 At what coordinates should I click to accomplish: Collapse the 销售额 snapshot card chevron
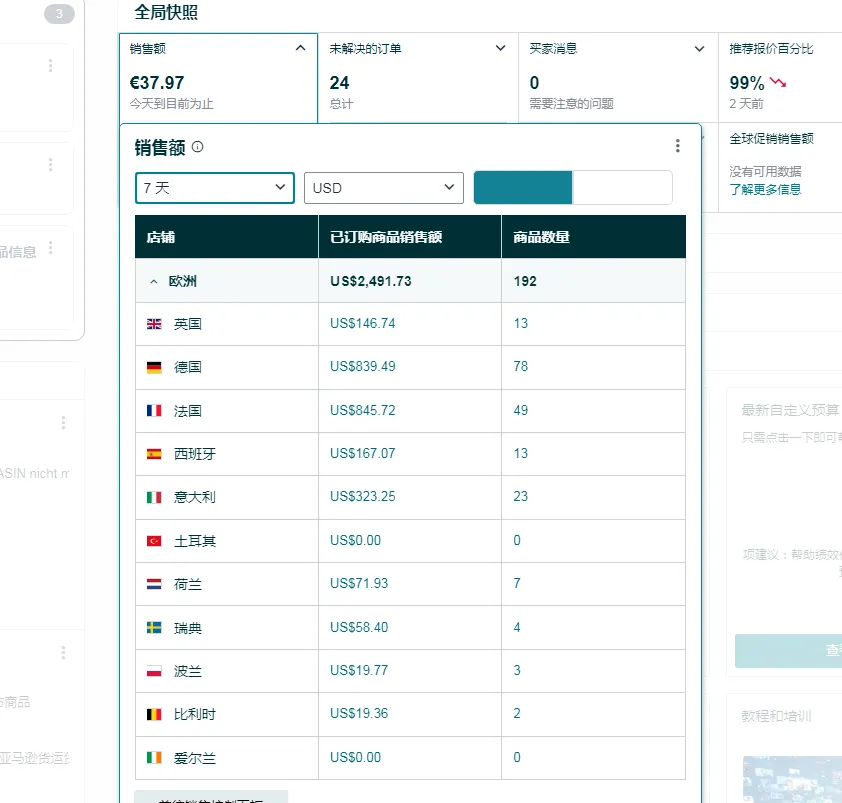tap(300, 48)
